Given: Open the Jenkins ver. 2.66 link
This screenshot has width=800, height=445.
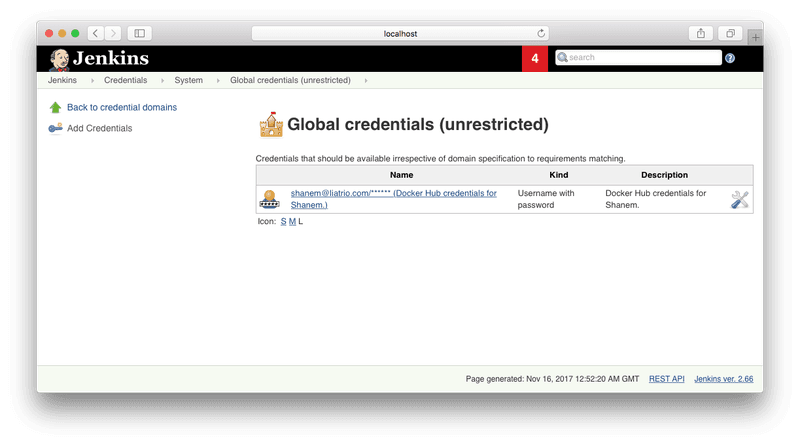Looking at the screenshot, I should tap(723, 379).
